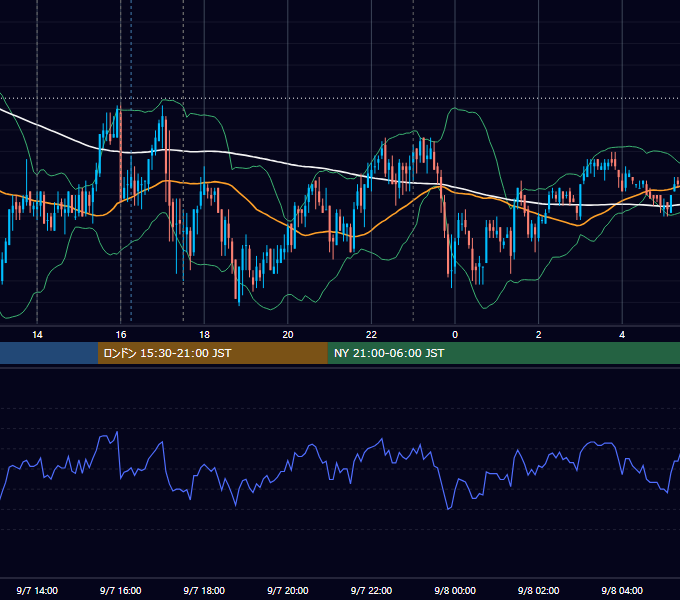Viewport: 680px width, 600px height.
Task: Click the 20 hour axis label
Action: click(x=288, y=335)
